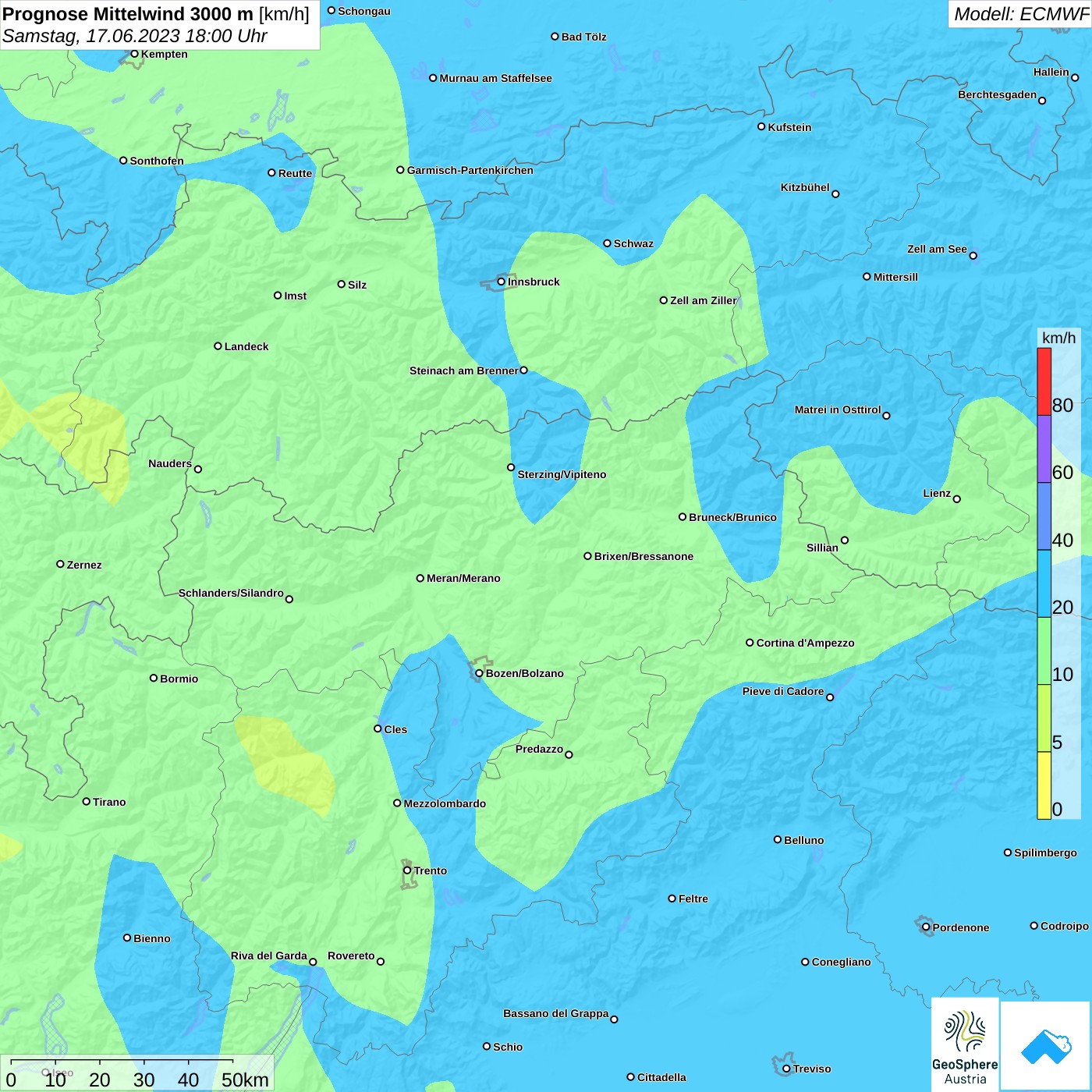Click the 'Garmisch-Partenkirchen' label
Screen dimensions: 1092x1092
pyautogui.click(x=470, y=170)
